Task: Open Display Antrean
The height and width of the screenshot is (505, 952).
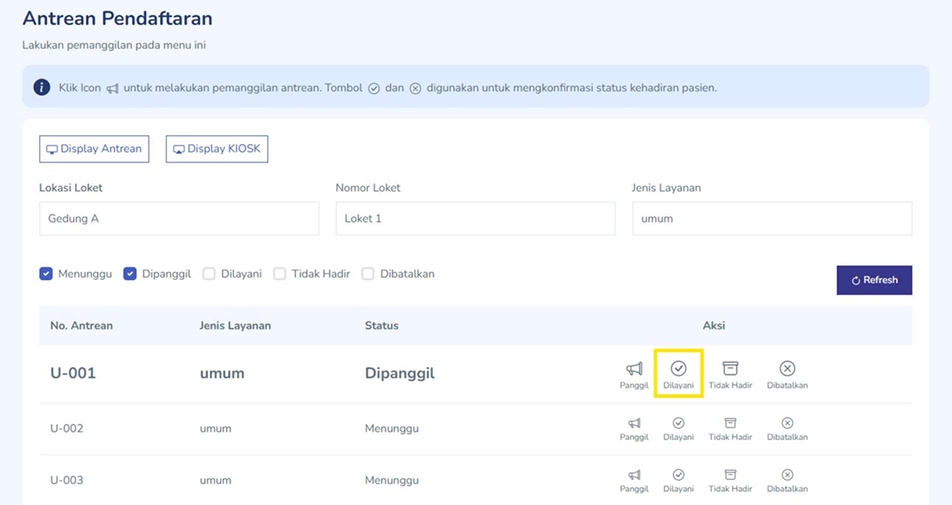Action: coord(94,149)
